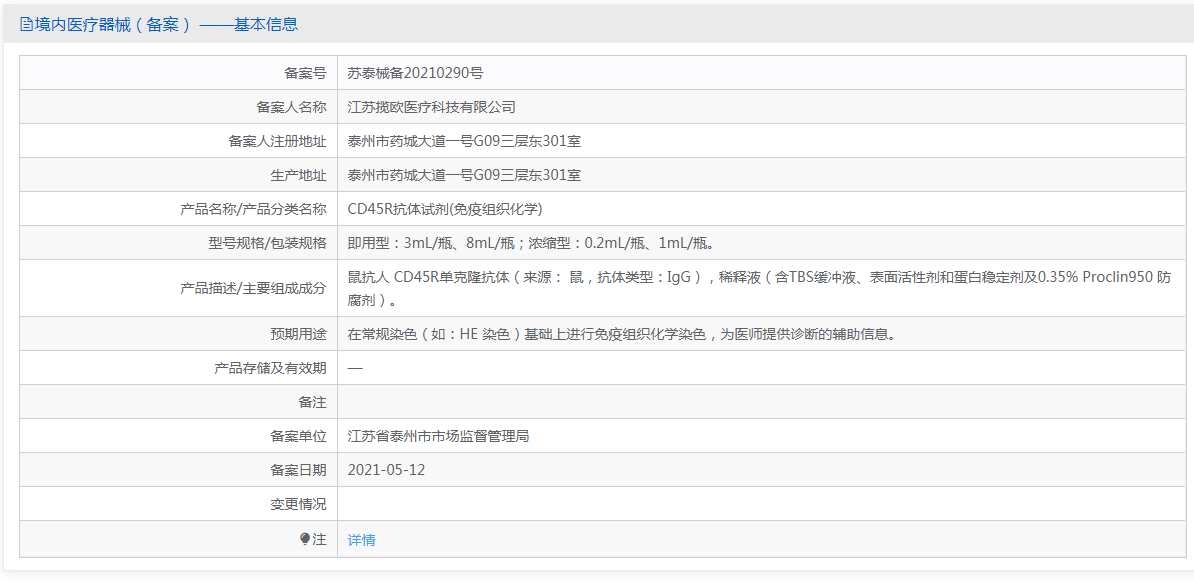Open the 详情 details link

click(x=362, y=540)
